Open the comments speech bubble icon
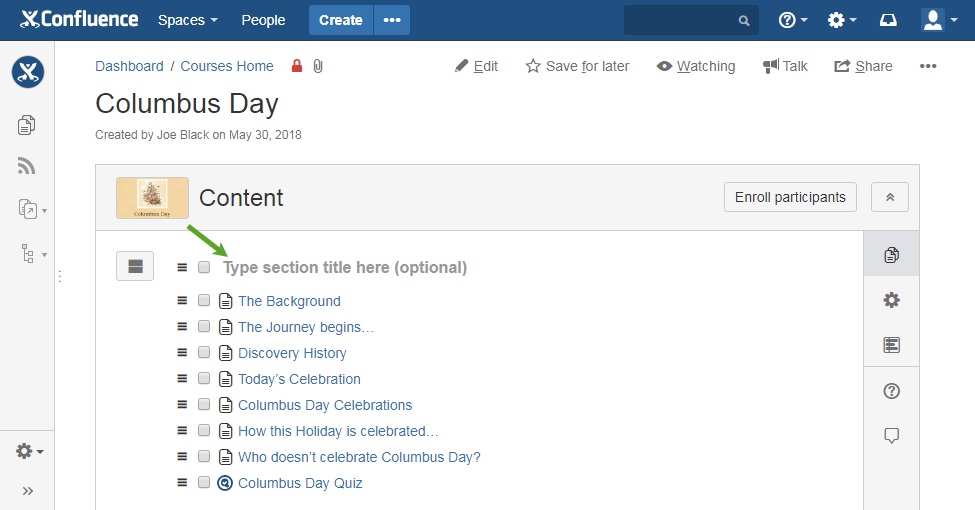 [892, 435]
